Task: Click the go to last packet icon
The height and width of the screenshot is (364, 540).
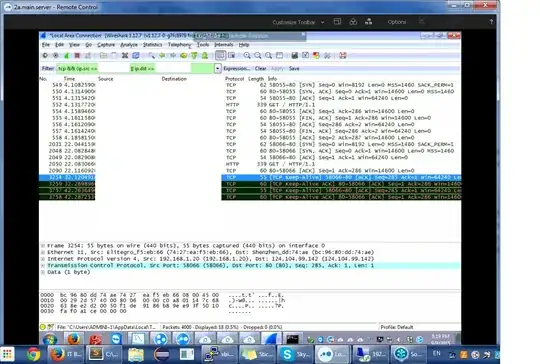Action: click(205, 55)
